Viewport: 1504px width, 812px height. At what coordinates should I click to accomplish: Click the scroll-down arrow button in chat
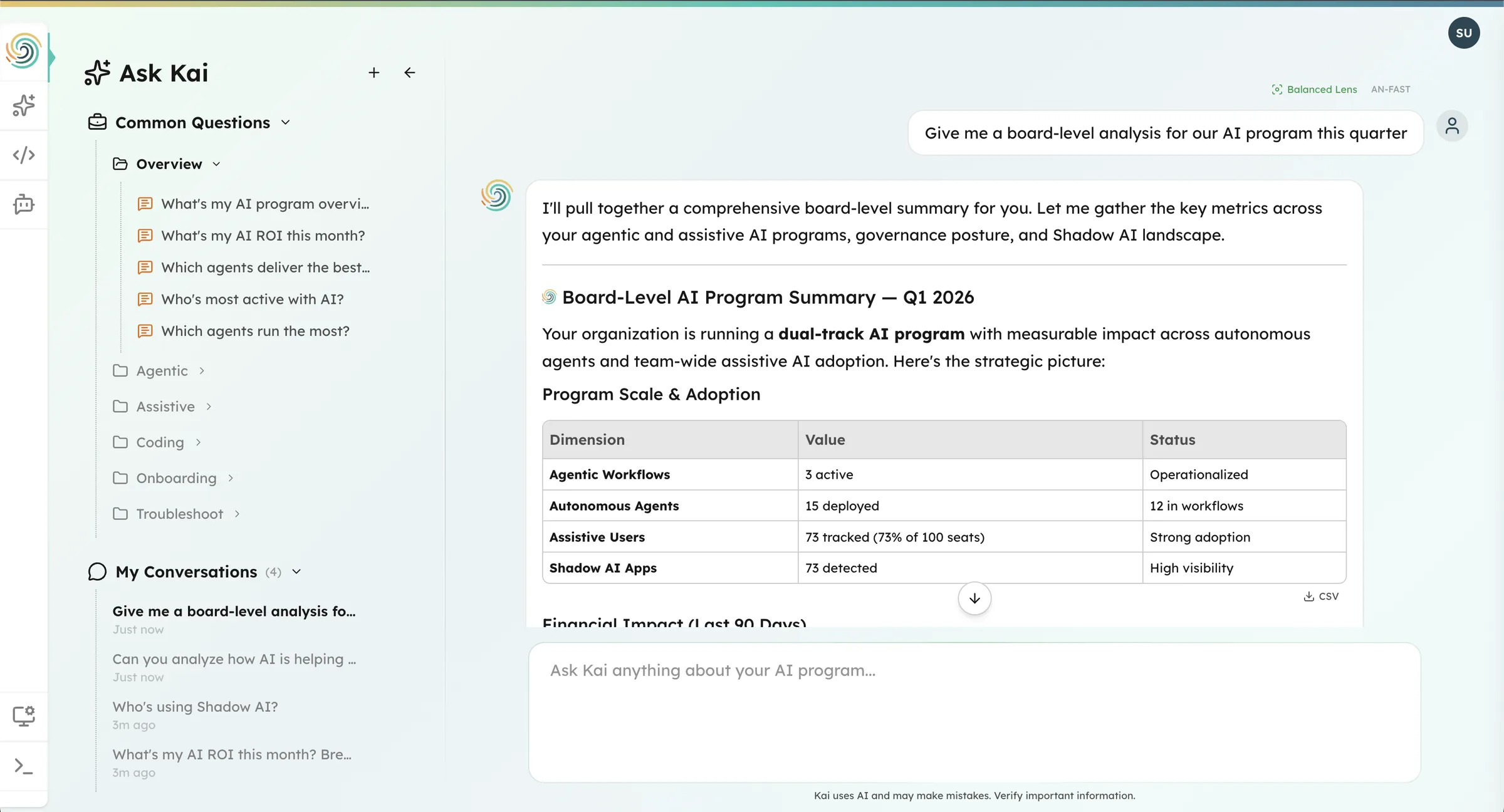coord(974,598)
